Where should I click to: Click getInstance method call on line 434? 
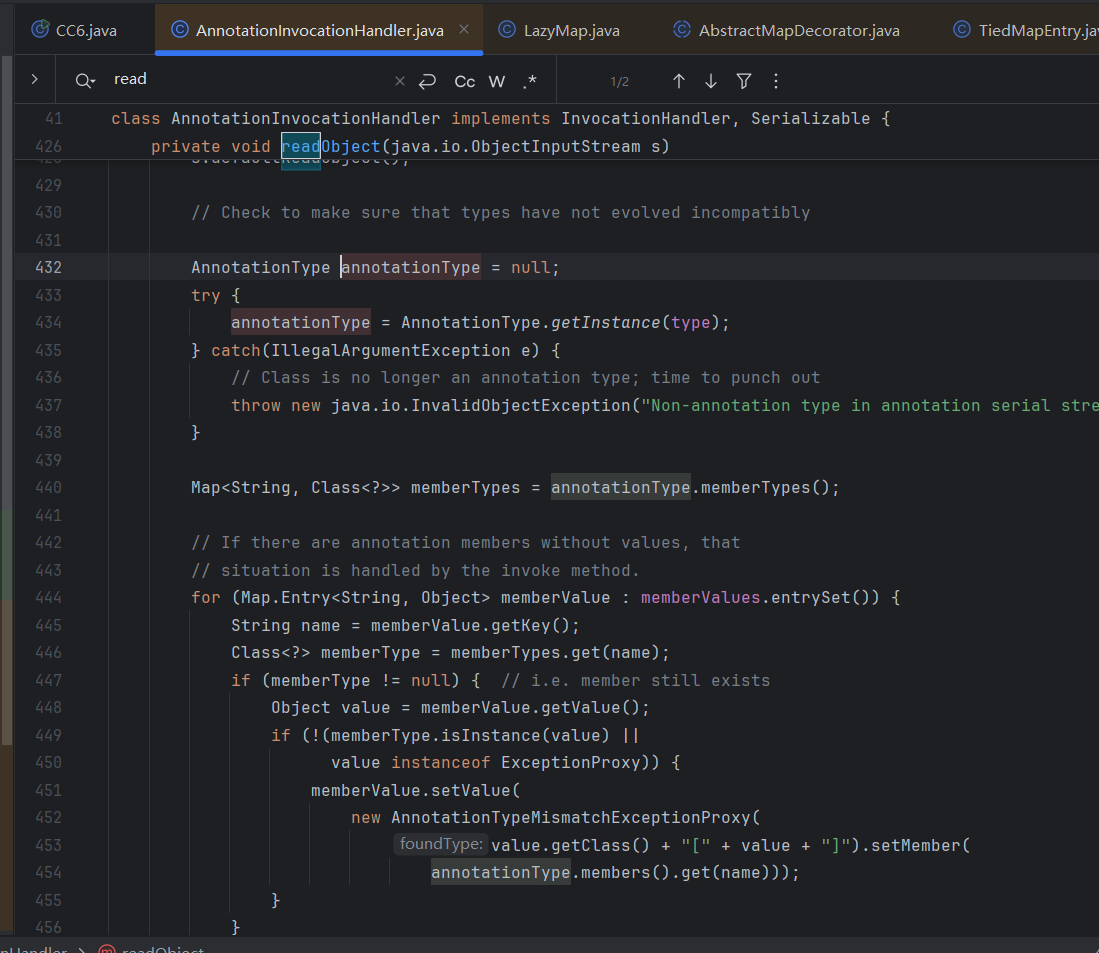click(606, 322)
